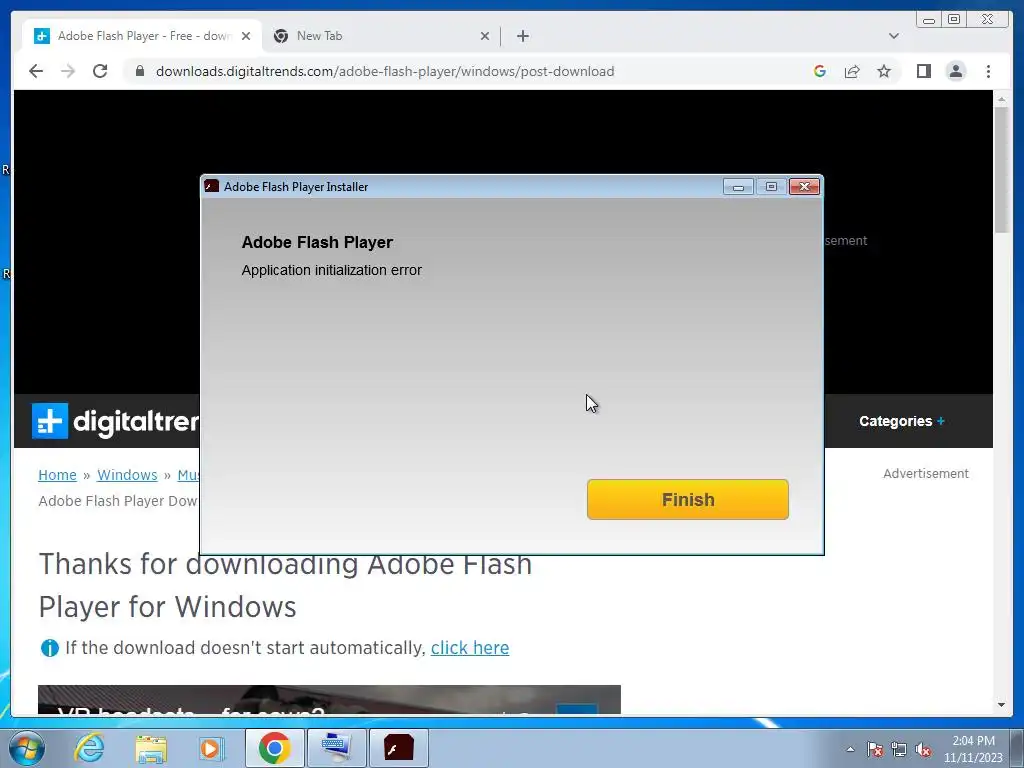
Task: Minimize the Adobe Flash Player Installer window
Action: [738, 187]
